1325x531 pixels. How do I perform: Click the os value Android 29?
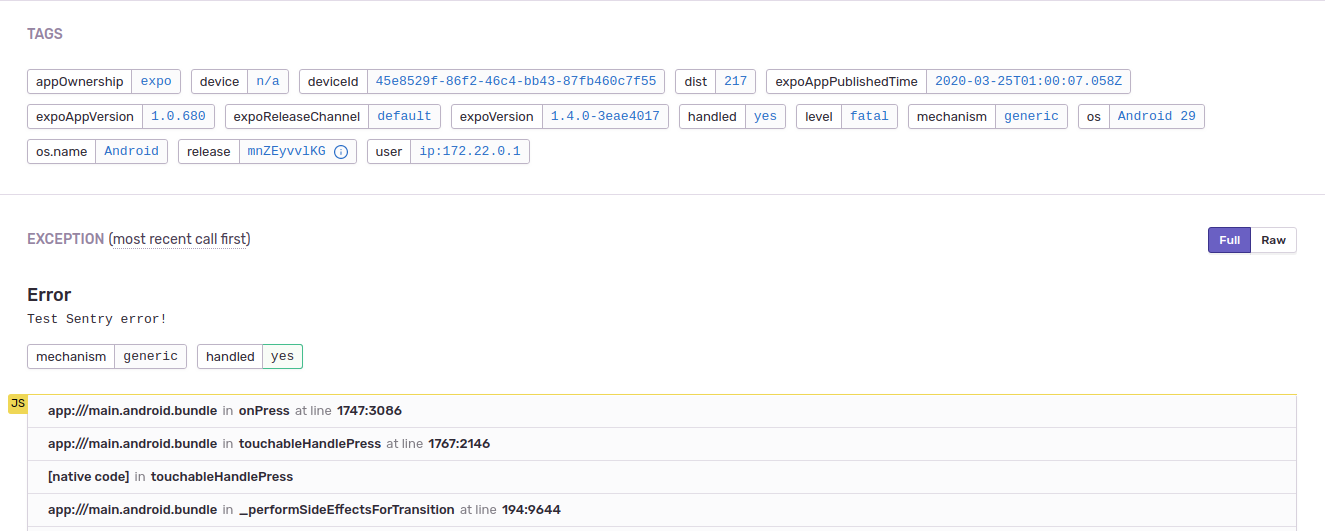pyautogui.click(x=1156, y=117)
